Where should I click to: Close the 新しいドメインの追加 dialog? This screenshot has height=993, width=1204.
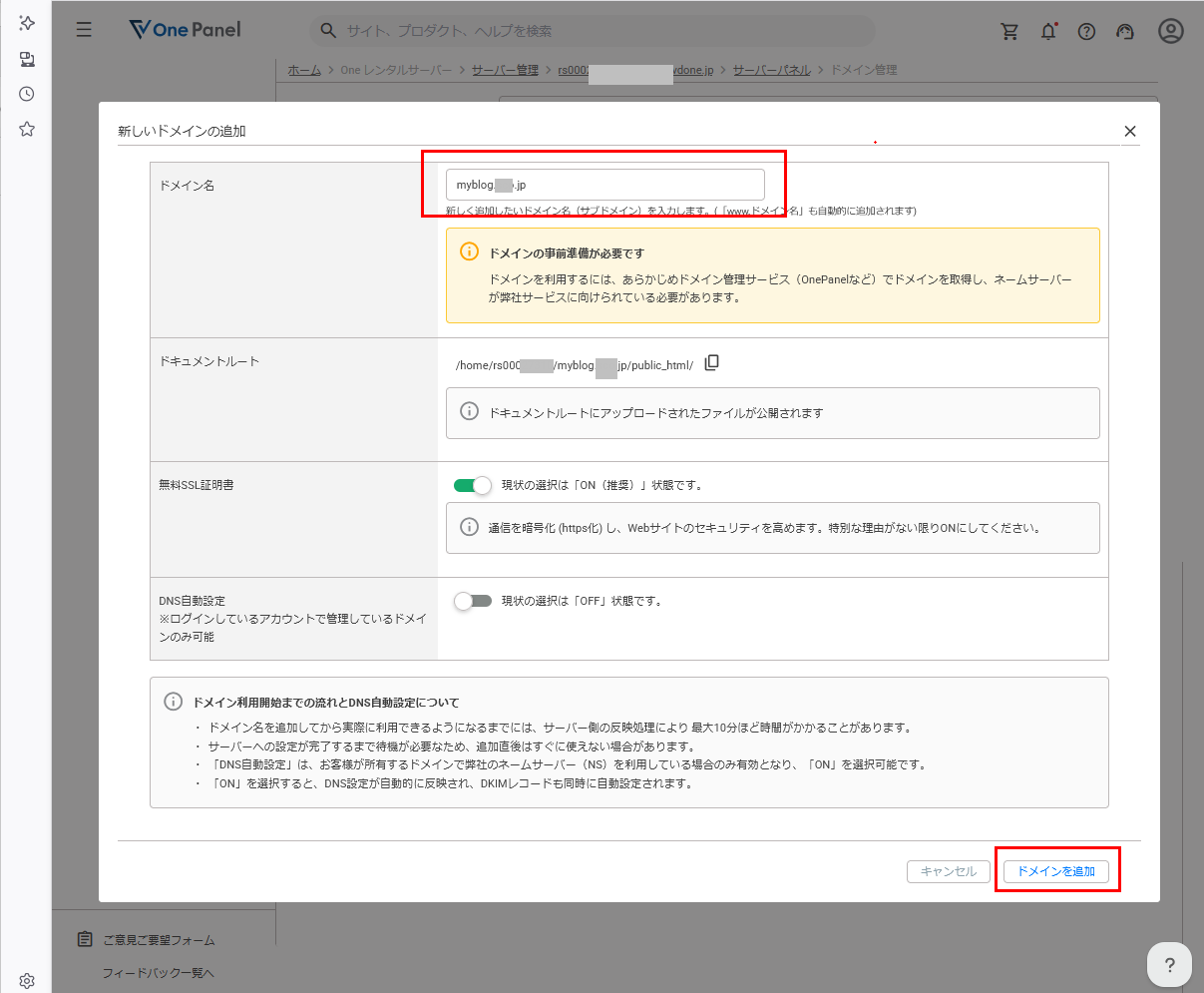[x=1129, y=131]
